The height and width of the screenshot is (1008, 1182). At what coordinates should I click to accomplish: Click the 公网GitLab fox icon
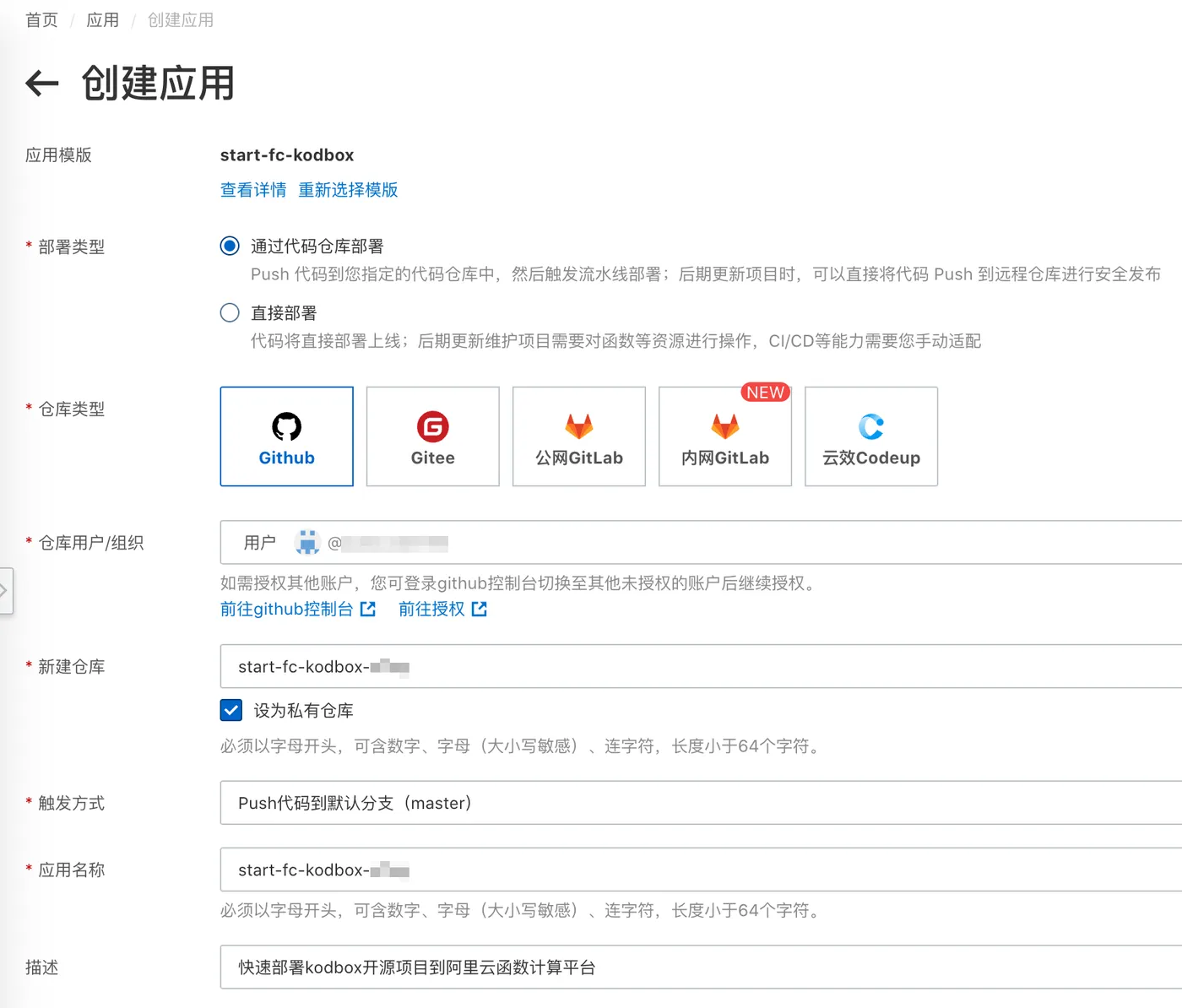coord(579,426)
